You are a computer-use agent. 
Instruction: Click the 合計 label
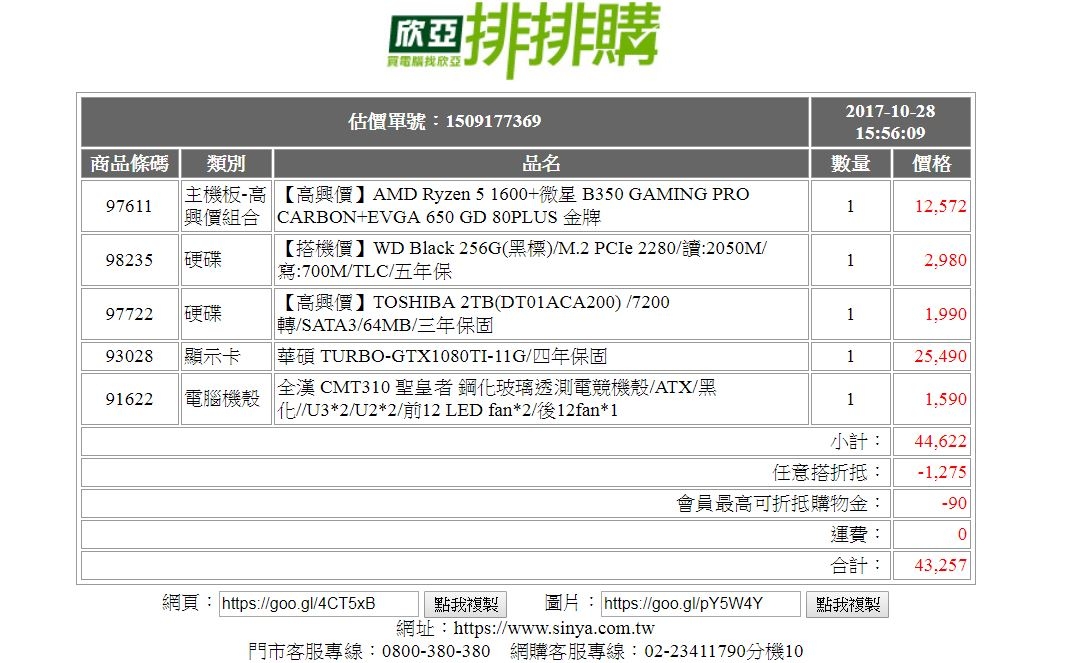[857, 565]
